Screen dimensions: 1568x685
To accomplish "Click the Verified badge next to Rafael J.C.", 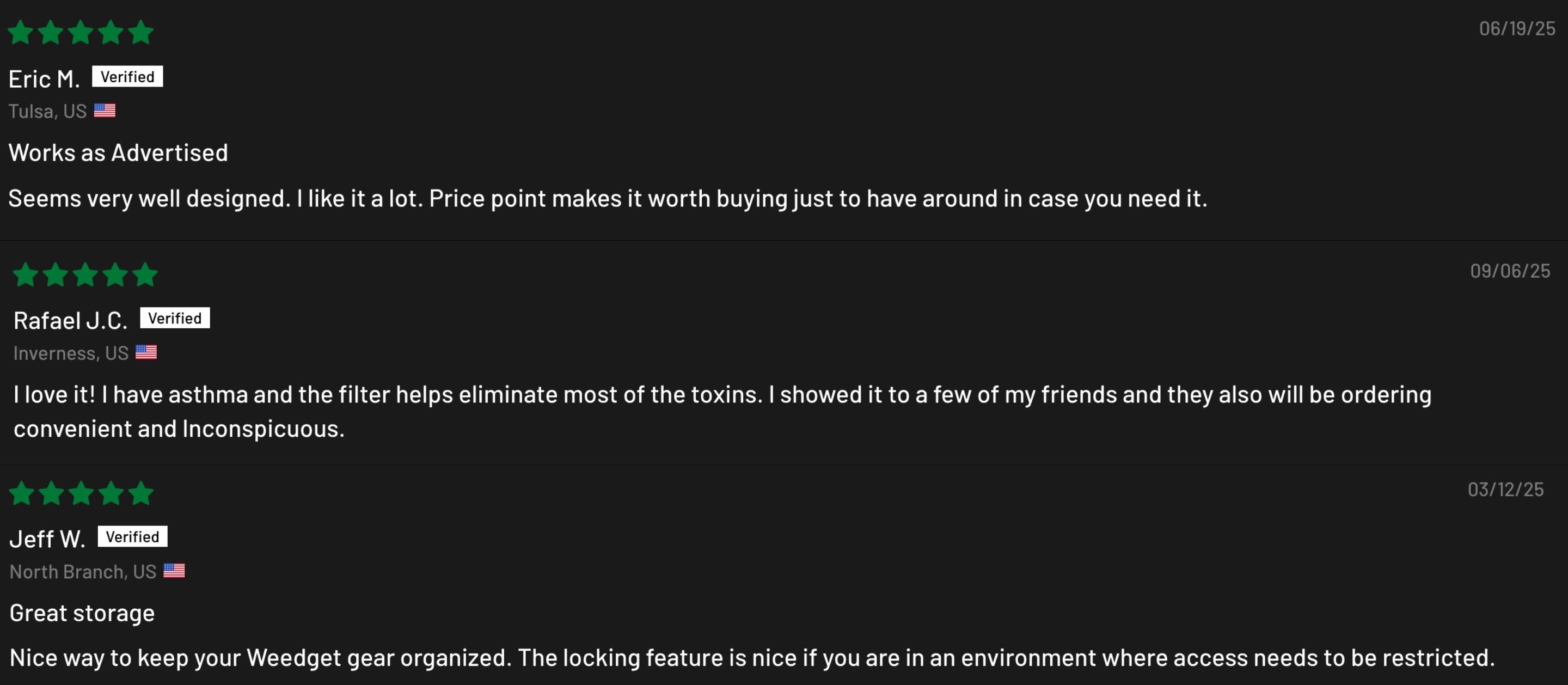I will pos(175,318).
